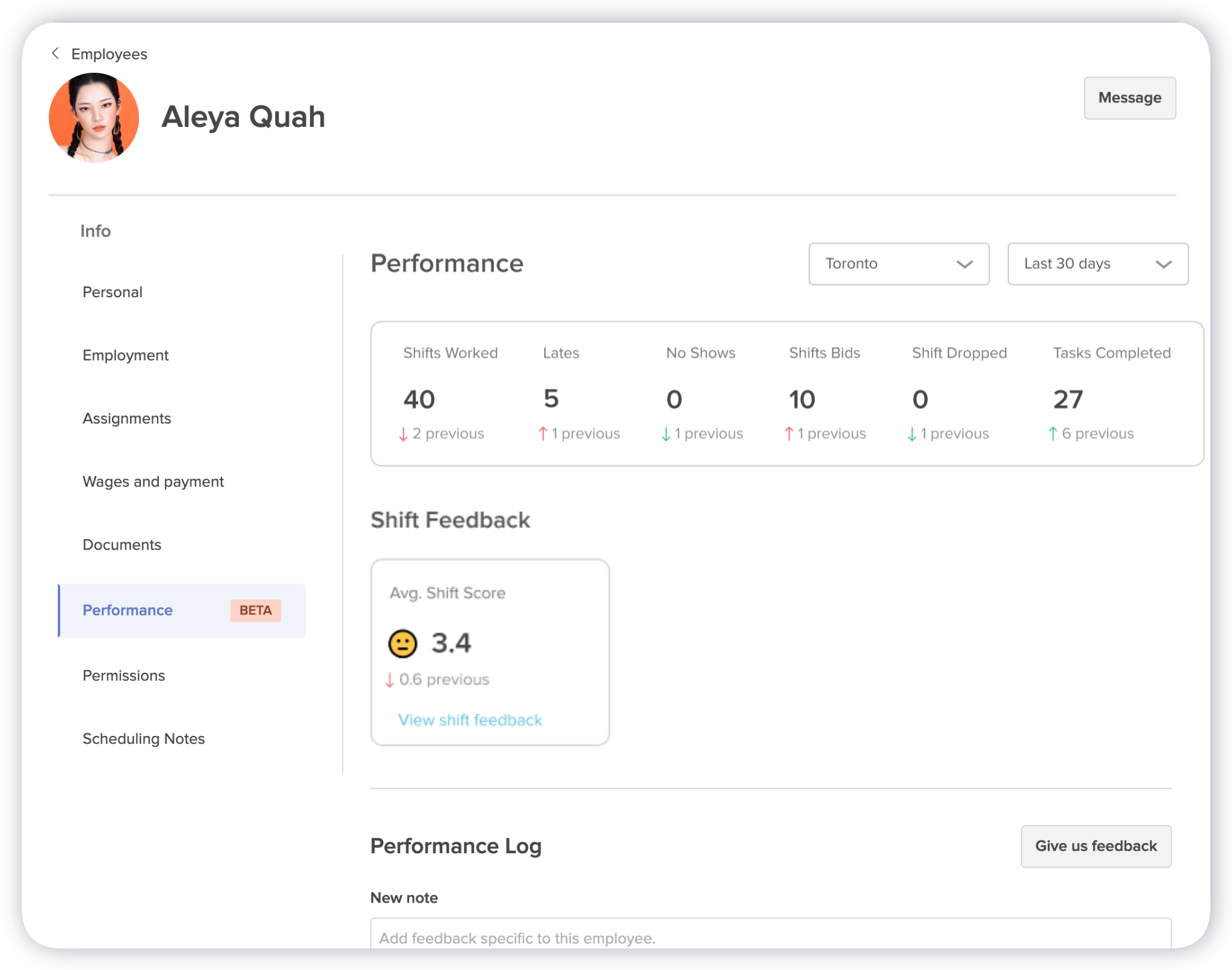Open View shift feedback

click(x=470, y=720)
